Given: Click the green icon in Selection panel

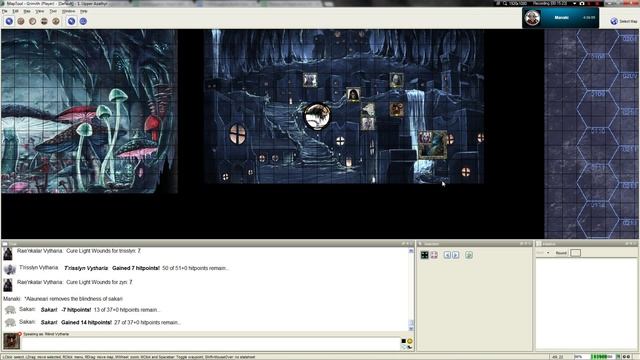Looking at the screenshot, I should [469, 255].
